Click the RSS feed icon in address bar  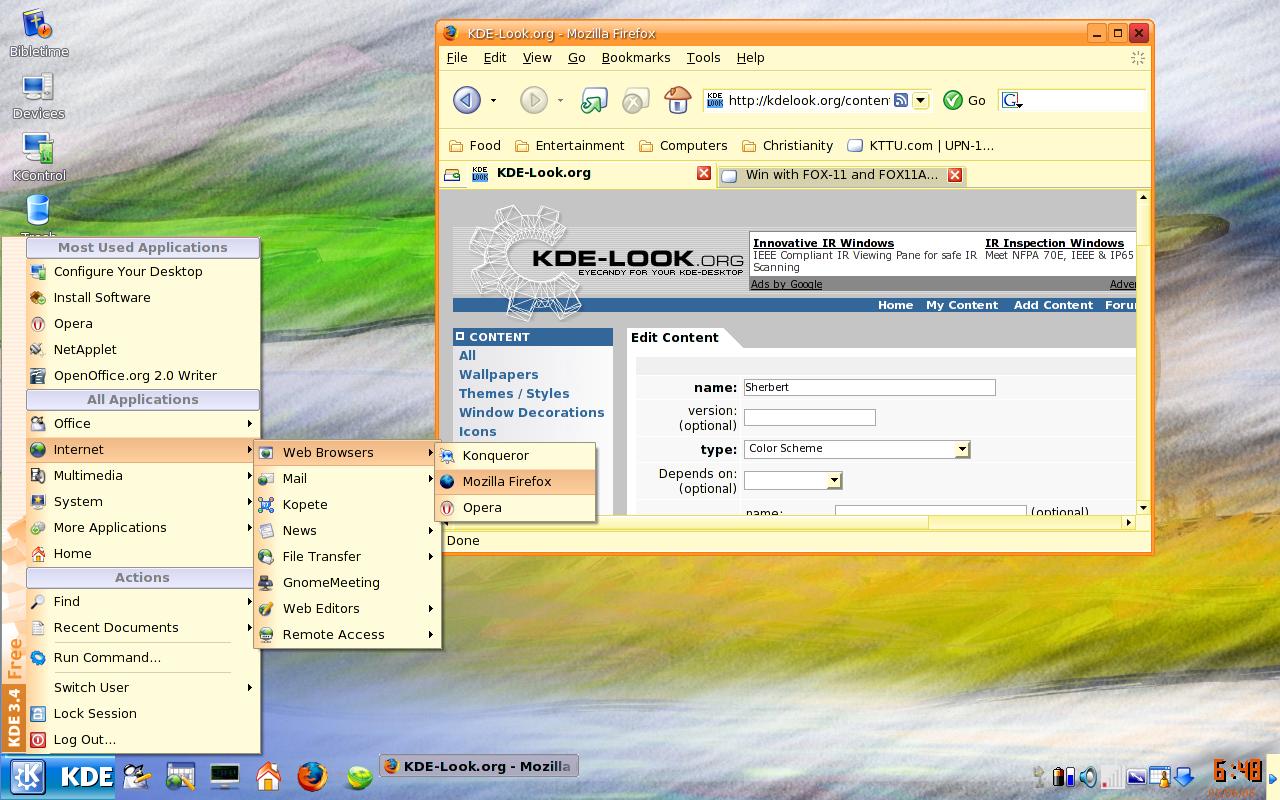click(x=901, y=100)
